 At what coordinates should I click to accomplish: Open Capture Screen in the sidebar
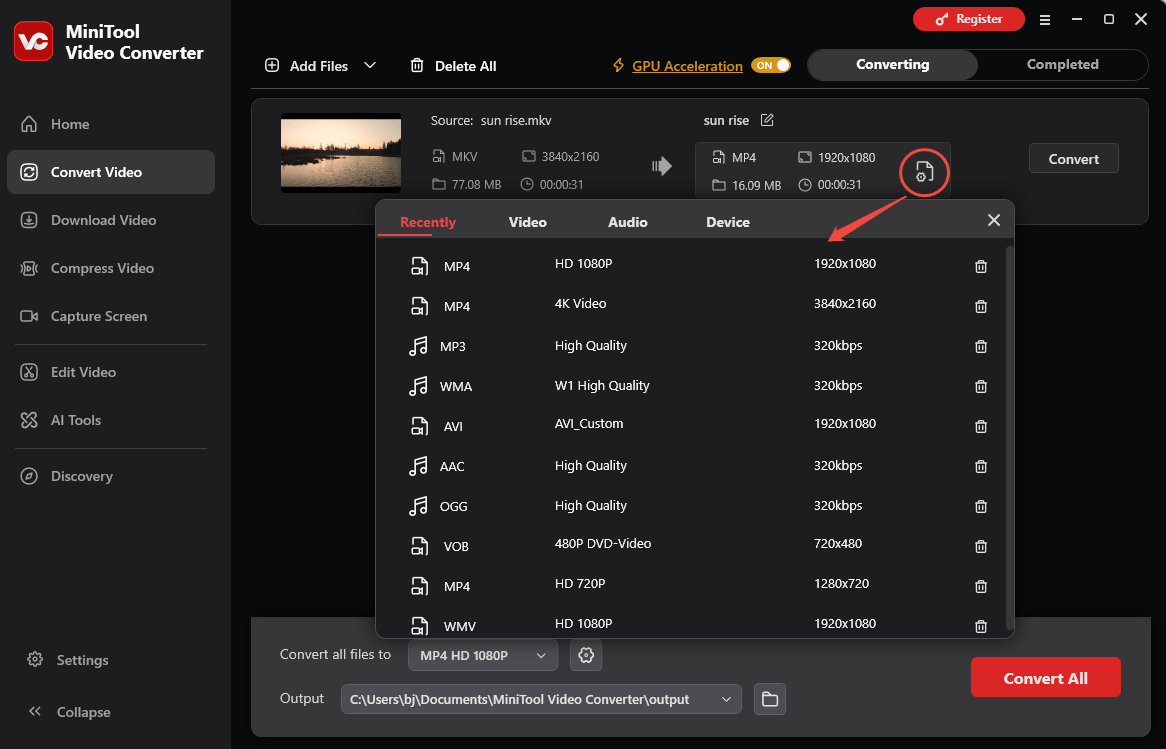click(x=111, y=316)
